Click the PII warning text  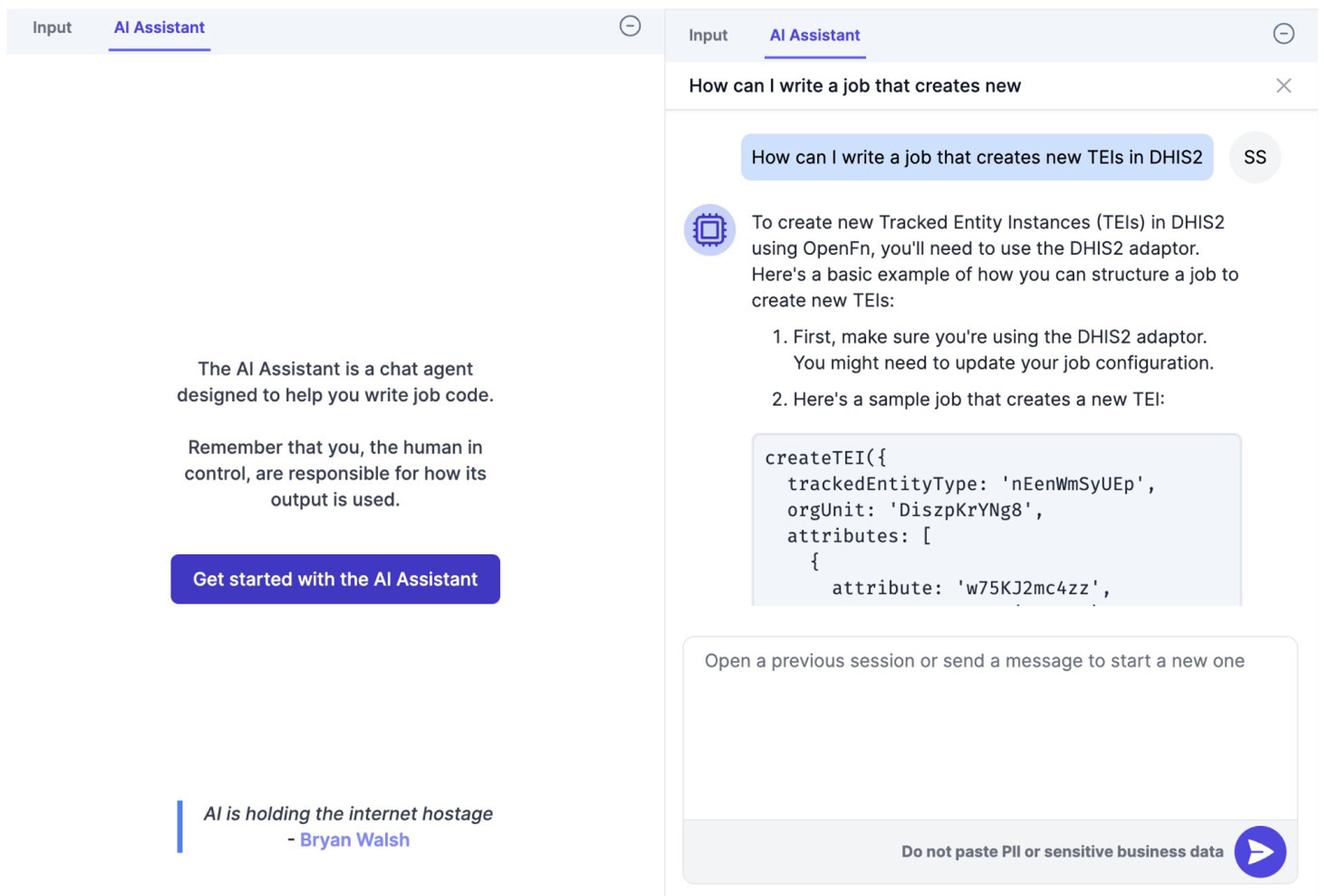[x=1062, y=851]
